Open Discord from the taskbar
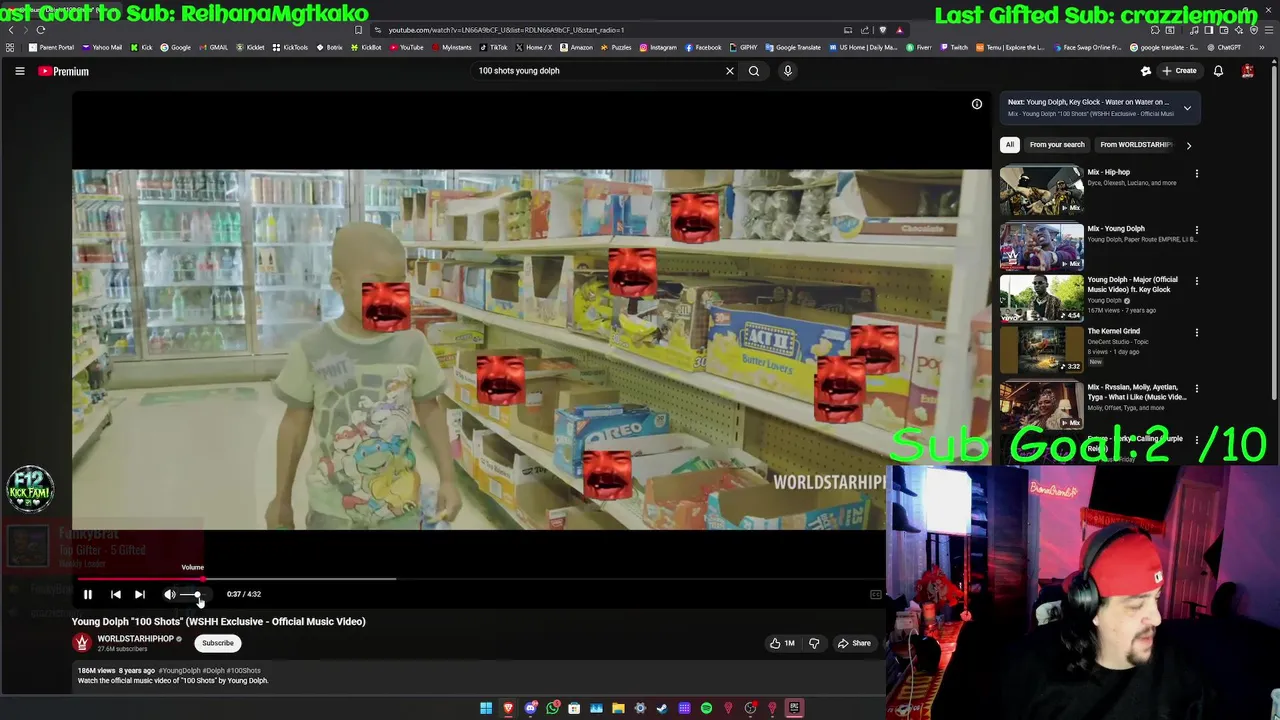1280x720 pixels. pos(530,708)
